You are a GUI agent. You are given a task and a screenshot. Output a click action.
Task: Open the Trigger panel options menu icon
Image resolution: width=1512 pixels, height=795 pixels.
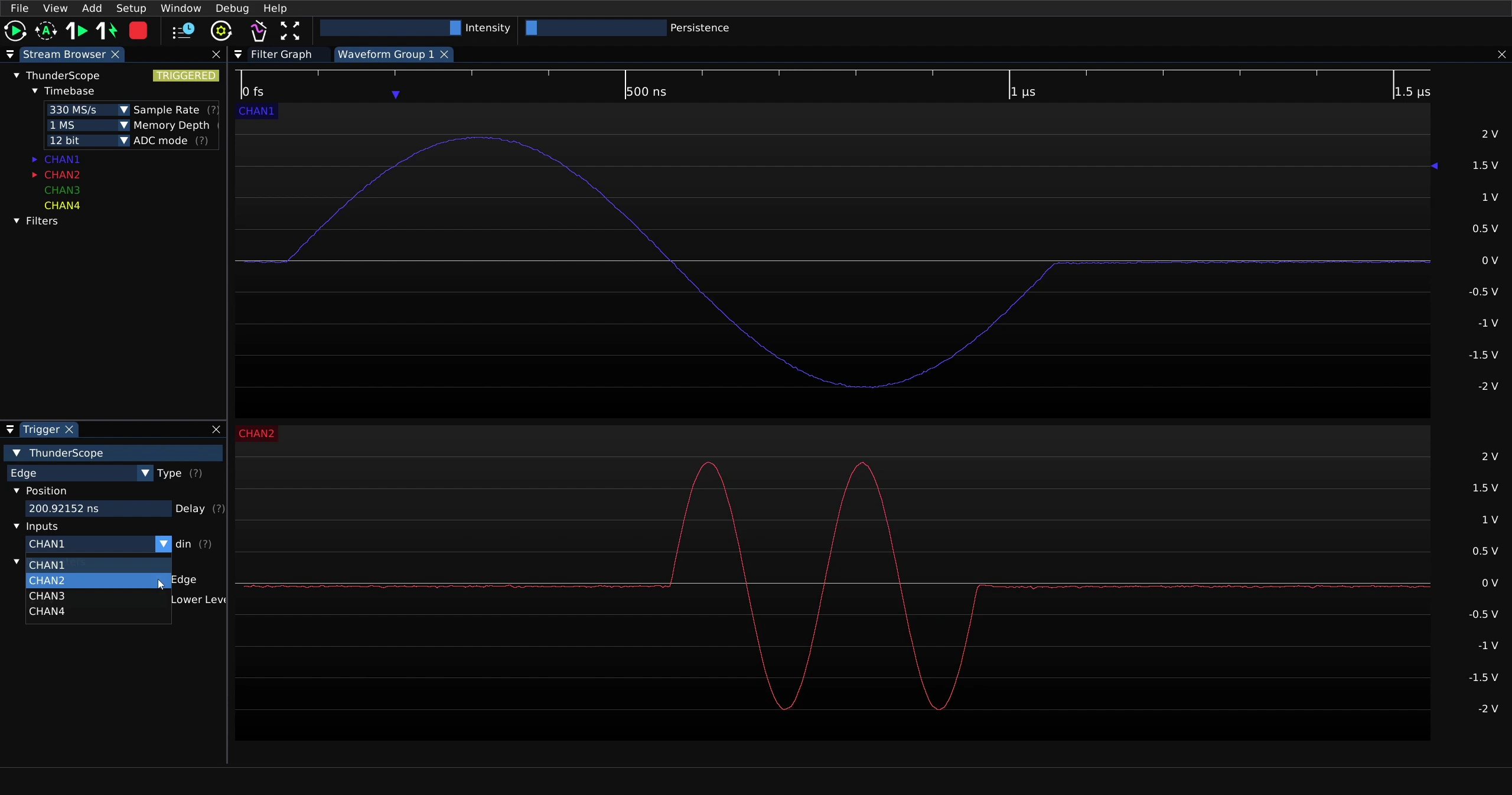point(10,429)
